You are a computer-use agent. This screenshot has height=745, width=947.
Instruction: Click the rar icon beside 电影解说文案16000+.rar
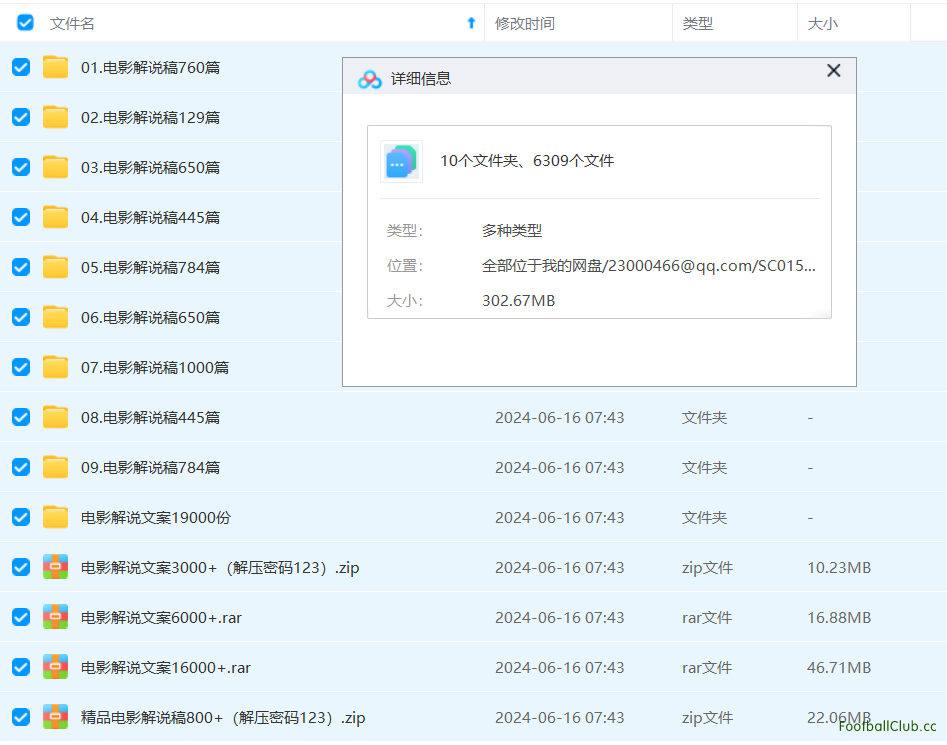point(55,667)
